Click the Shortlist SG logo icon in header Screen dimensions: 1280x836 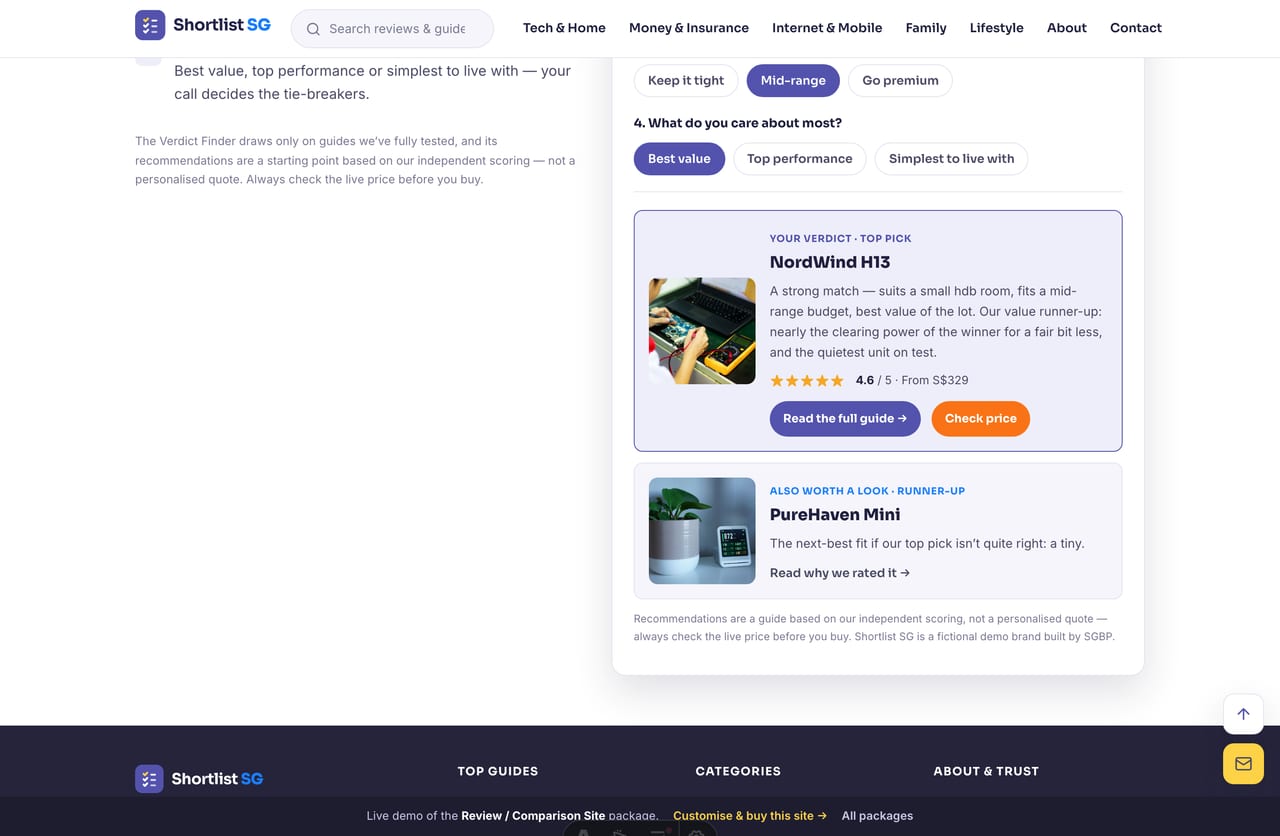point(150,25)
